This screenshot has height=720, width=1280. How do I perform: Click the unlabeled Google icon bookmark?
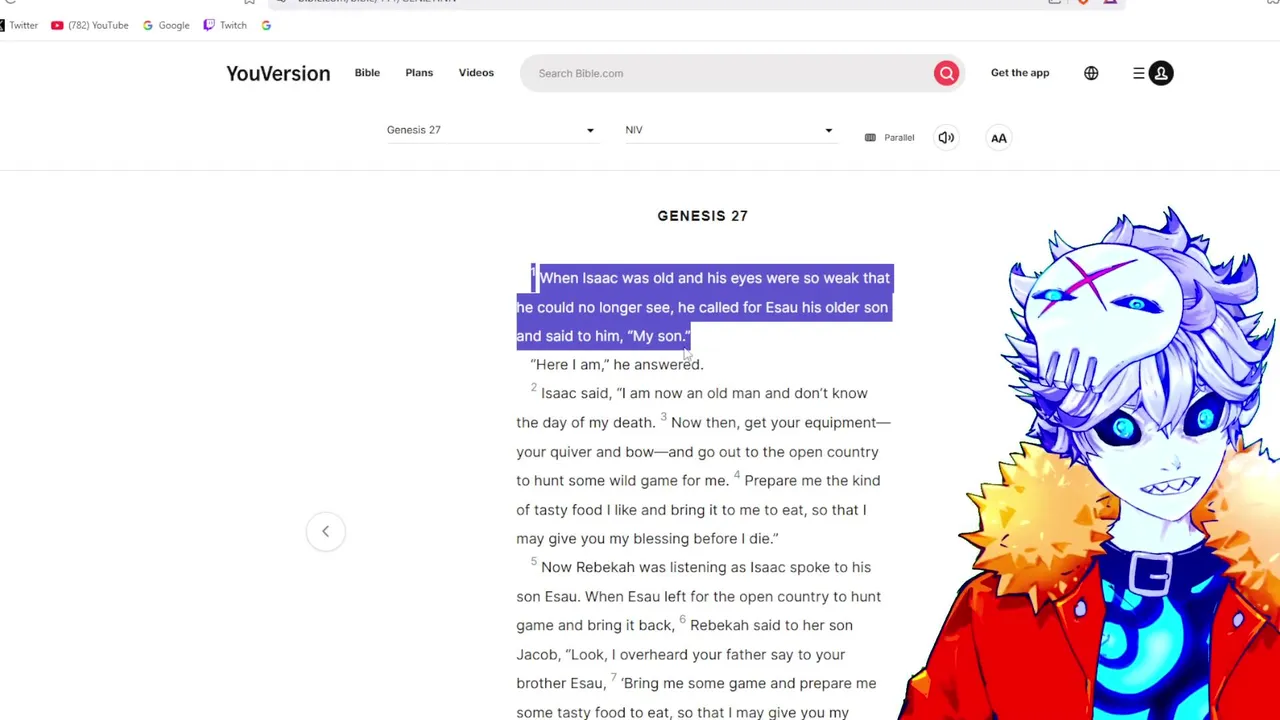266,25
